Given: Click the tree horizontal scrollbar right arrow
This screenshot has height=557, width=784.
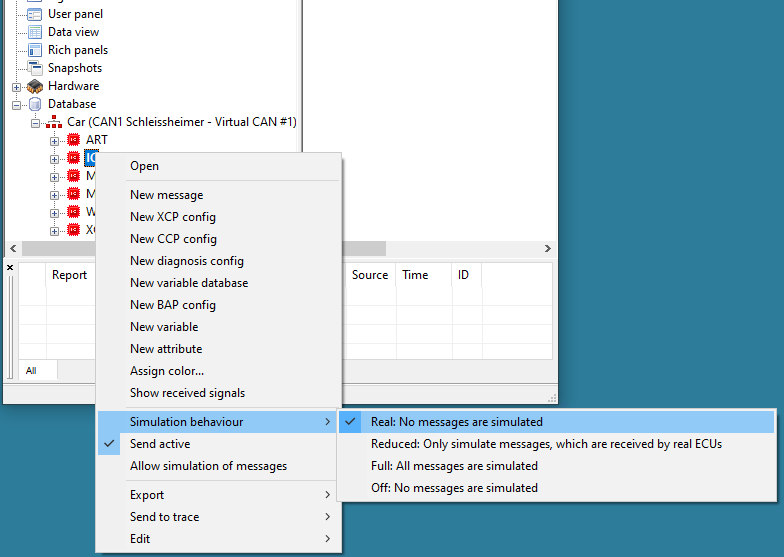Looking at the screenshot, I should click(547, 248).
